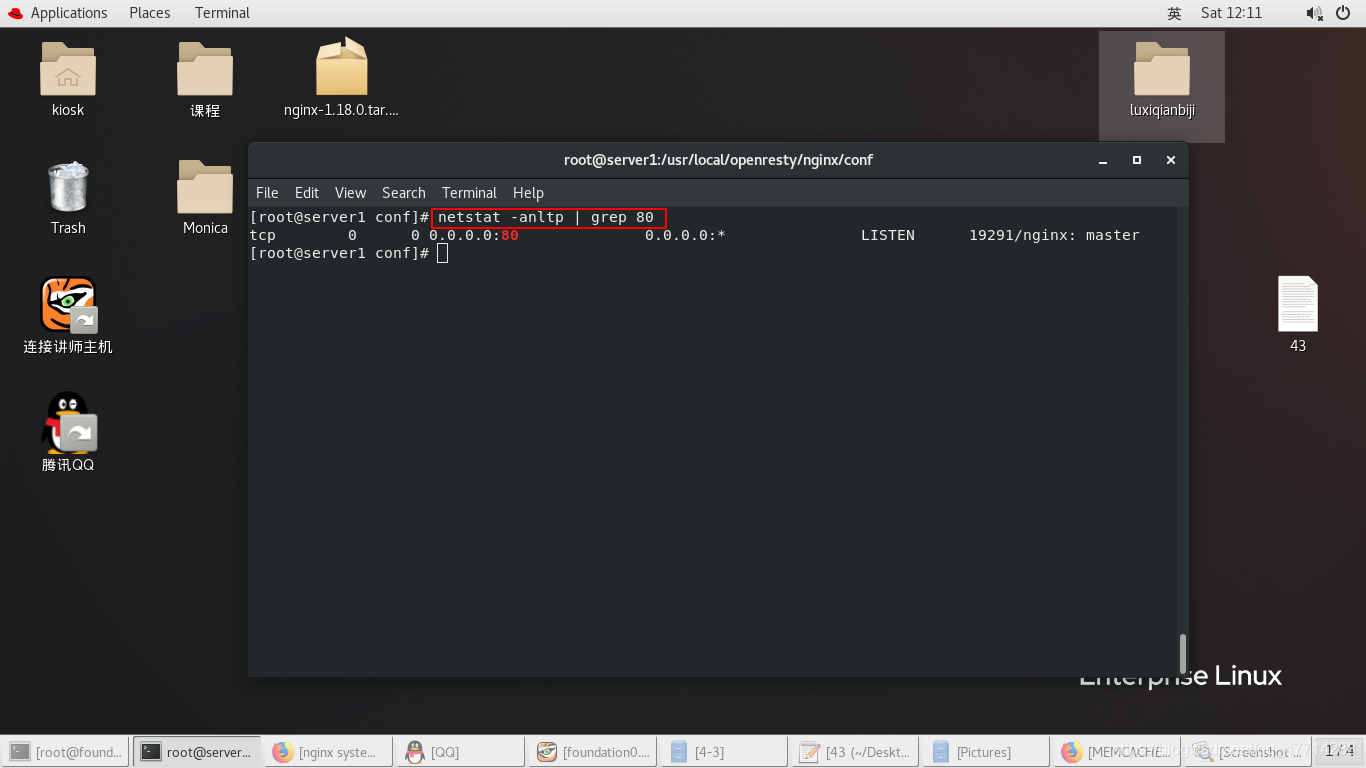
Task: Open the Sat 12:11 clock calendar
Action: pos(1231,13)
